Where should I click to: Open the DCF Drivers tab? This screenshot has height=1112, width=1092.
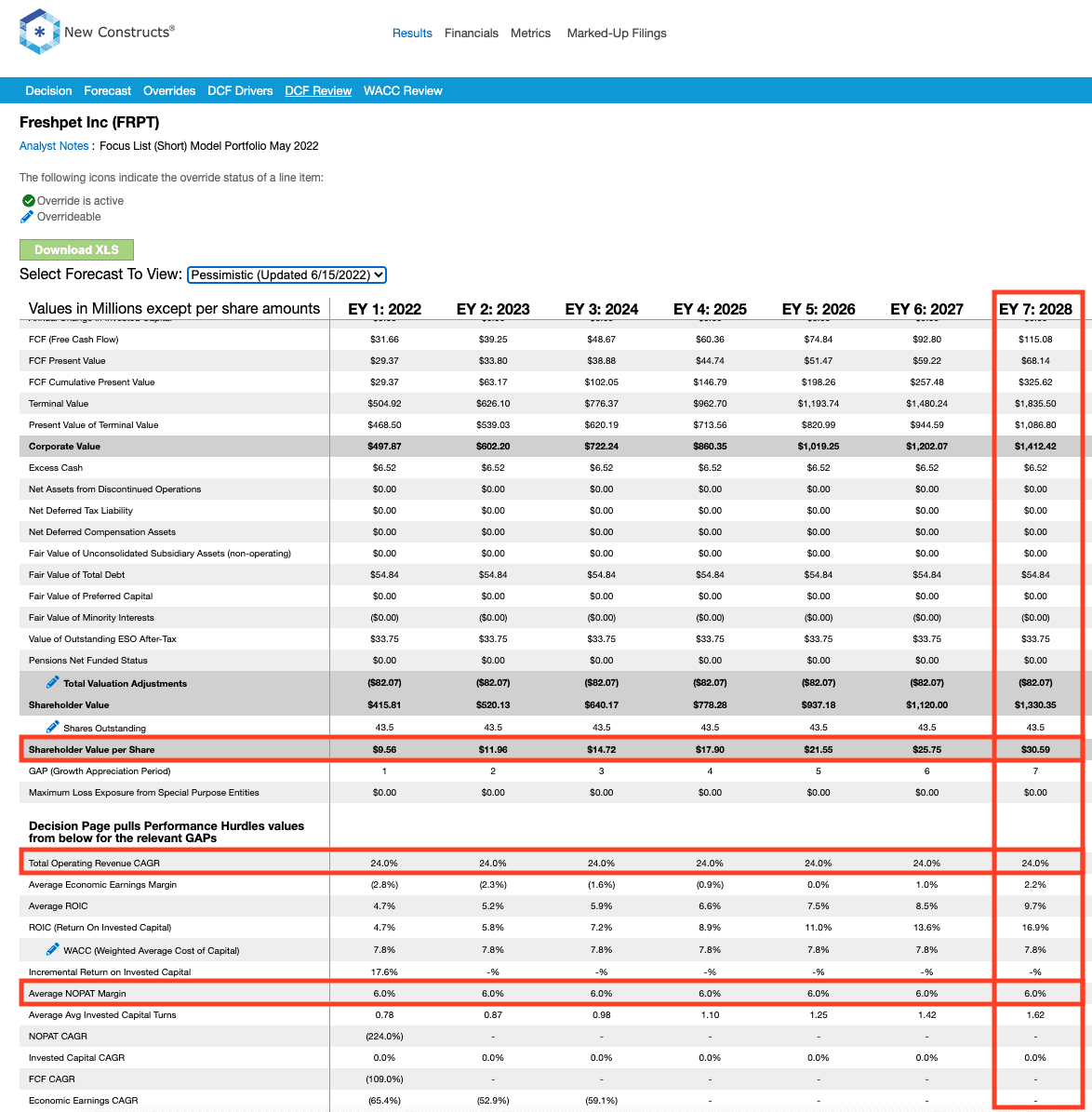[x=240, y=91]
